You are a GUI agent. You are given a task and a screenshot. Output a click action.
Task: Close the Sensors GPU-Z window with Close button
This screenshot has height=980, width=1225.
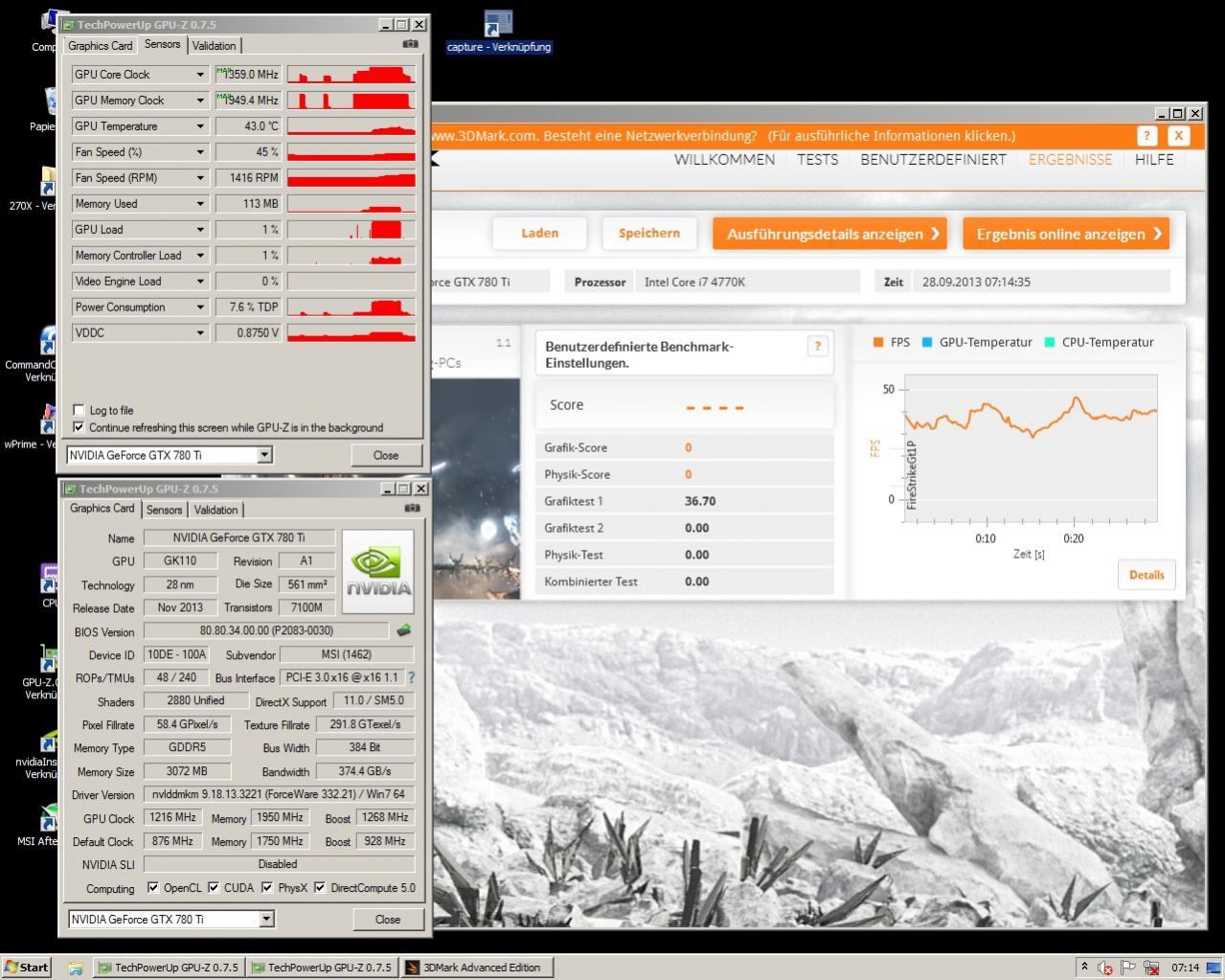(x=386, y=455)
